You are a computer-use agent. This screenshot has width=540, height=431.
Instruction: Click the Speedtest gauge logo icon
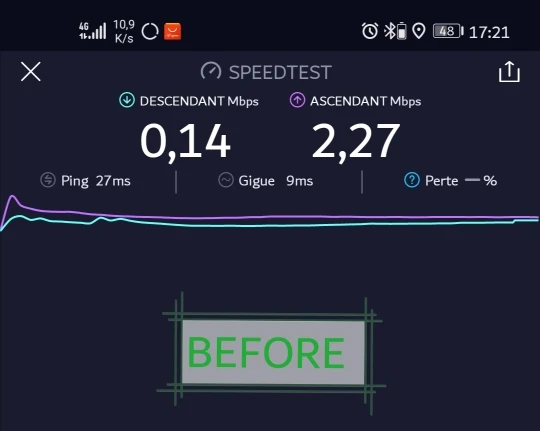pyautogui.click(x=211, y=72)
